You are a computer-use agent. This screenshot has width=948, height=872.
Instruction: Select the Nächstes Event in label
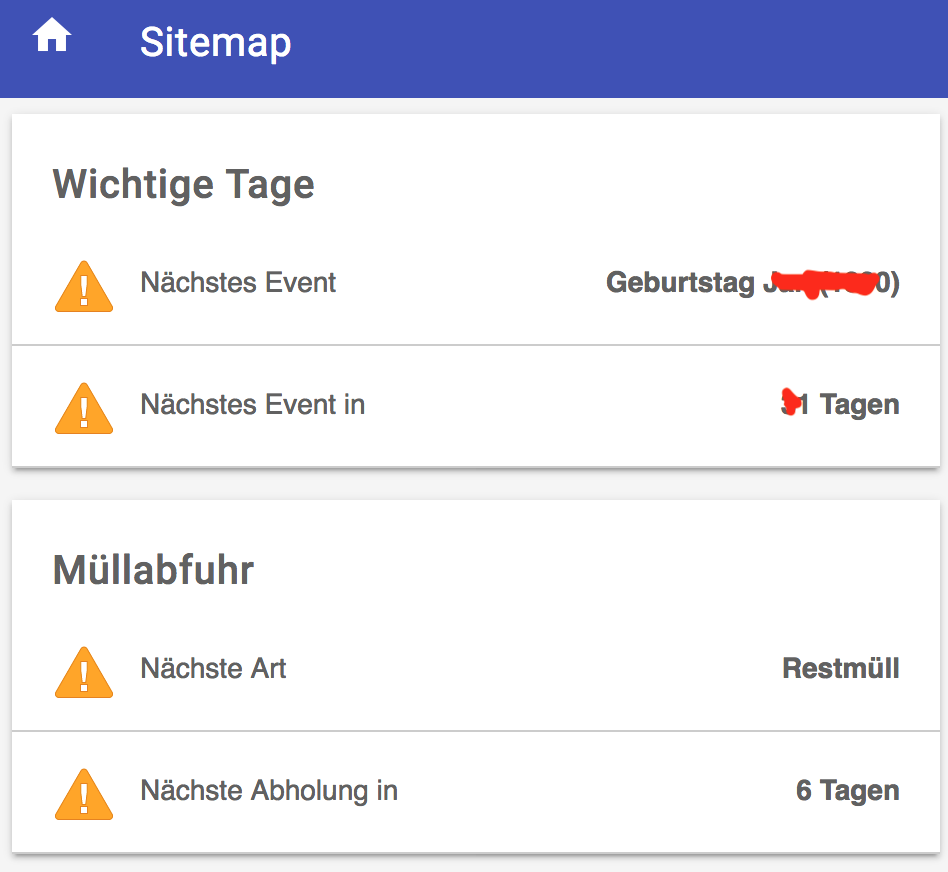253,405
